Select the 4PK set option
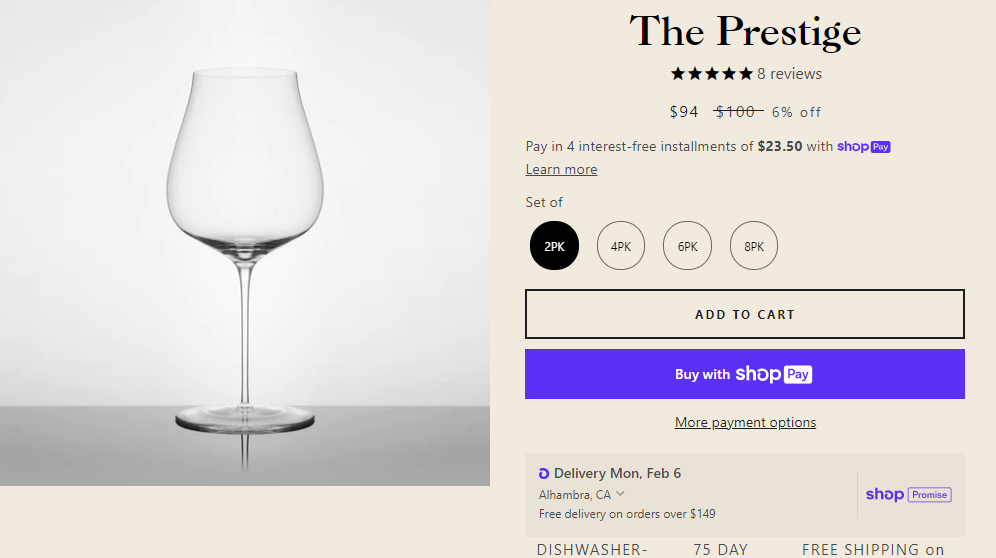The image size is (996, 558). pyautogui.click(x=621, y=246)
